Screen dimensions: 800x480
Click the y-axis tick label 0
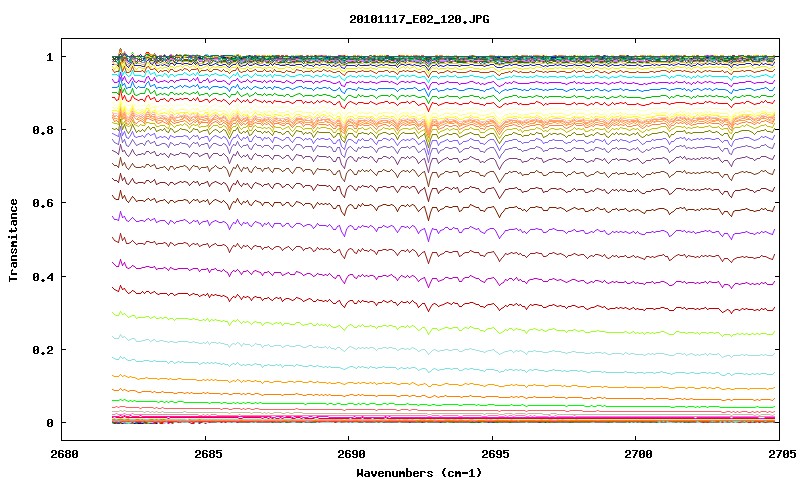tap(49, 423)
